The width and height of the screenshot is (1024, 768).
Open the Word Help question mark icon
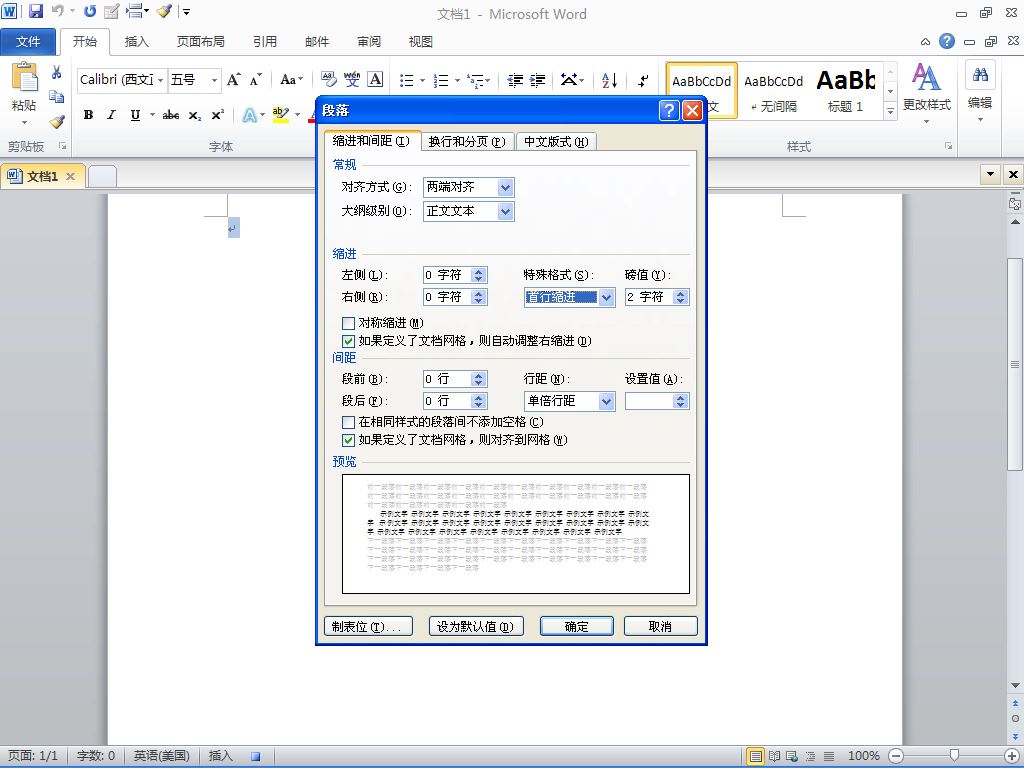[946, 41]
